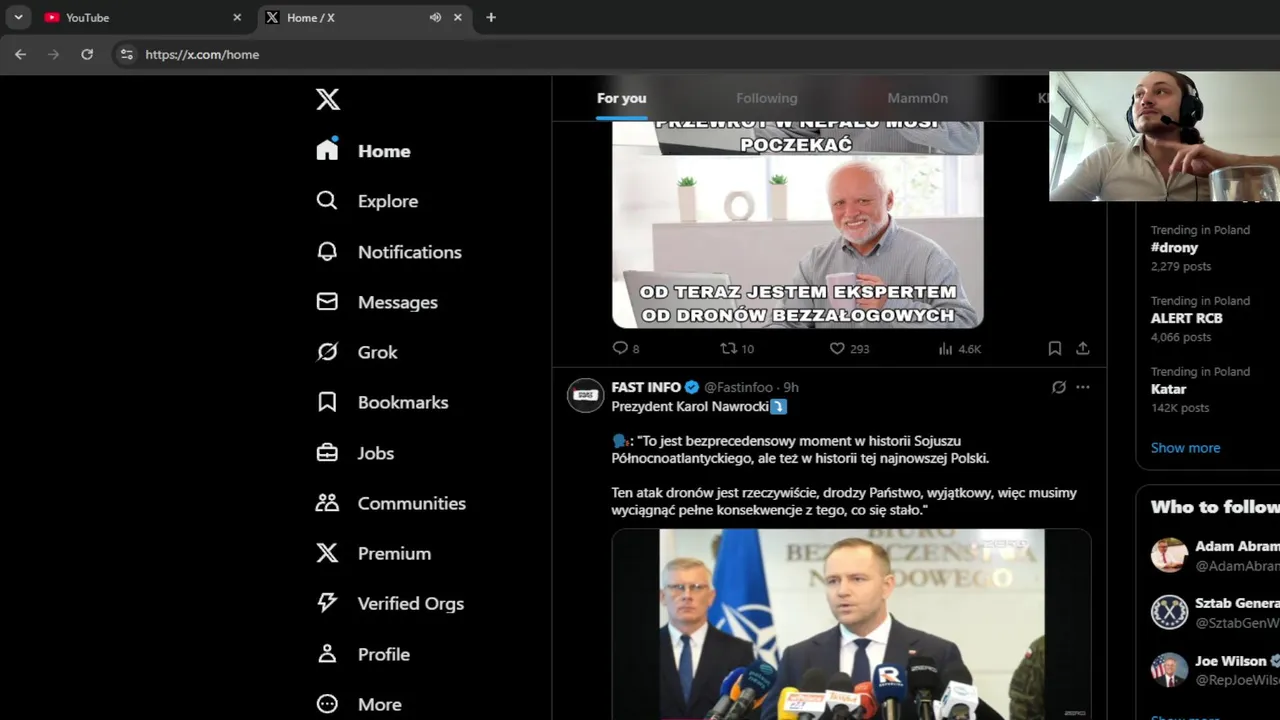Click FAST INFO profile avatar
This screenshot has width=1280, height=720.
pos(586,395)
